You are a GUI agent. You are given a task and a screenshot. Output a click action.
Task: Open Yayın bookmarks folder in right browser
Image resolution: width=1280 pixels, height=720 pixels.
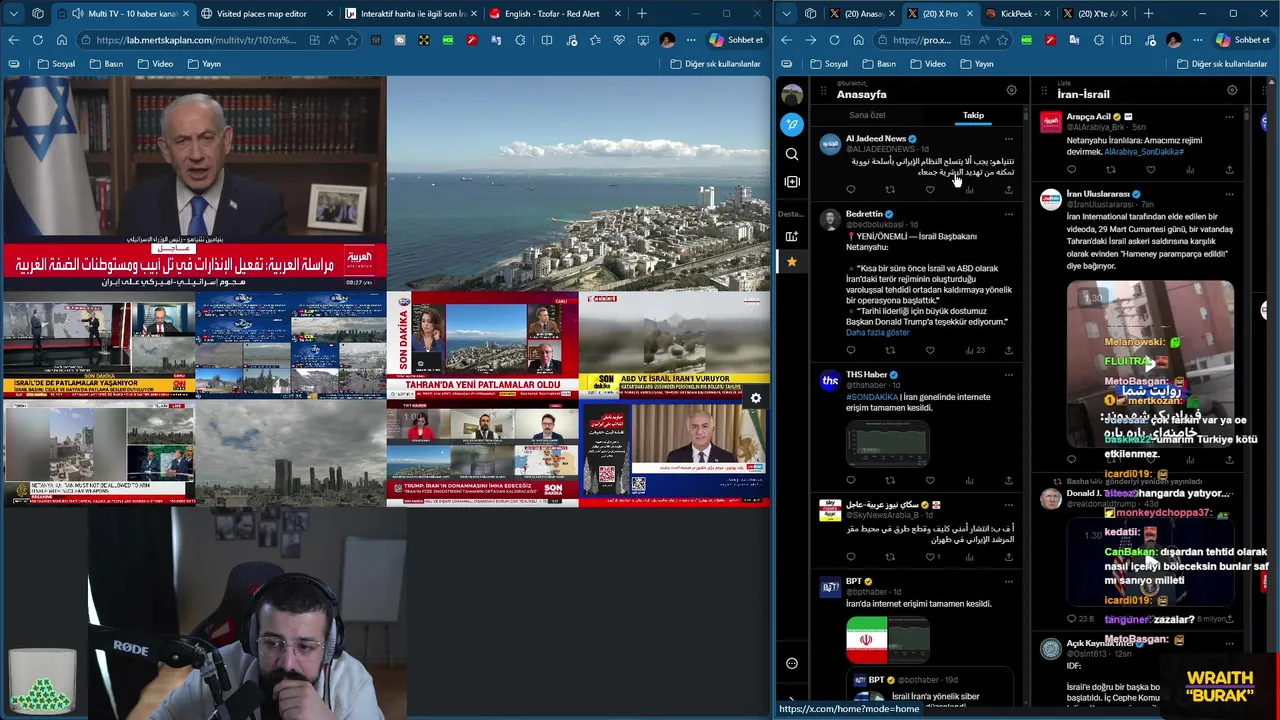[977, 64]
